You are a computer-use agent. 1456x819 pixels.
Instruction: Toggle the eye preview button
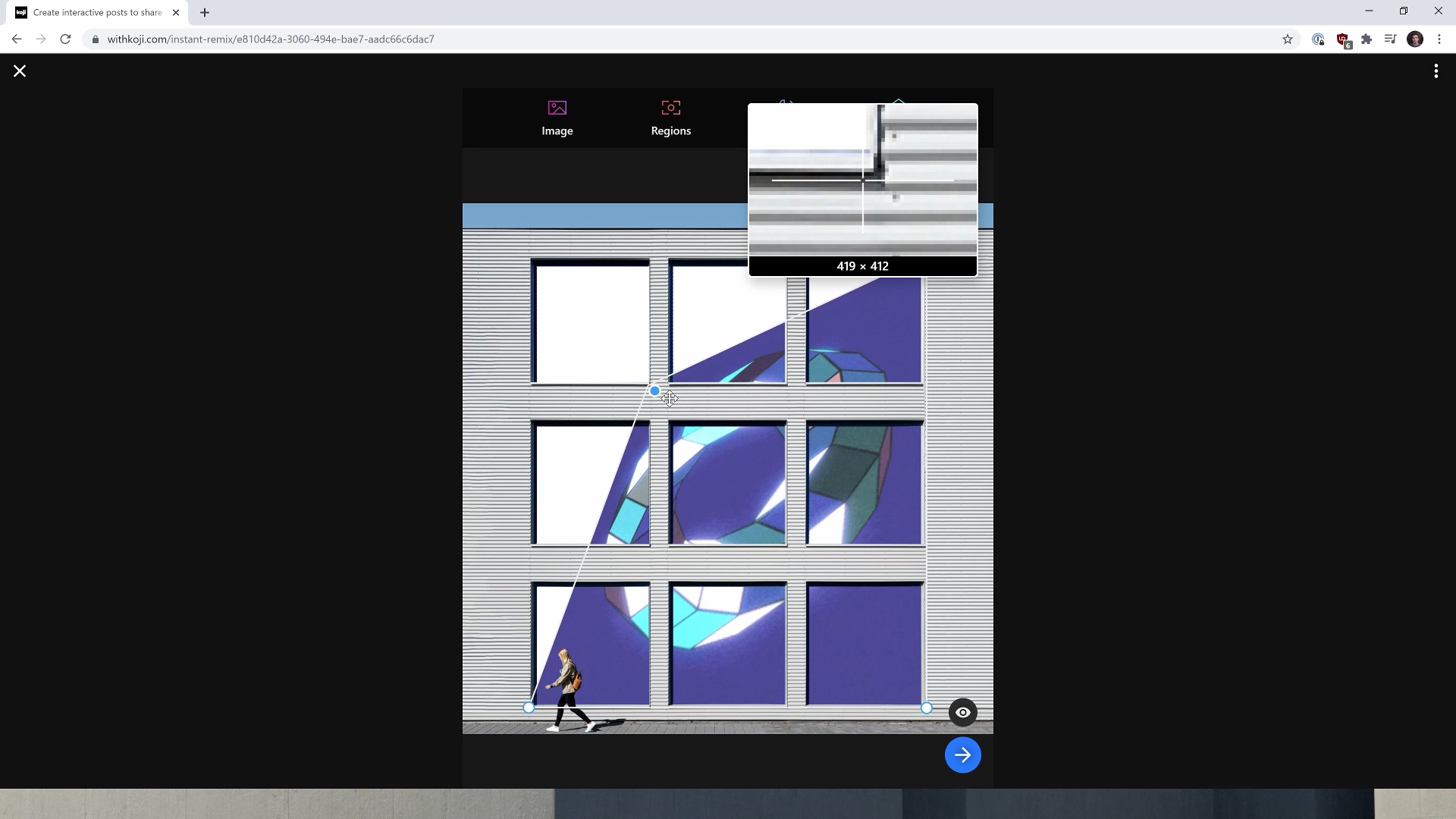962,712
